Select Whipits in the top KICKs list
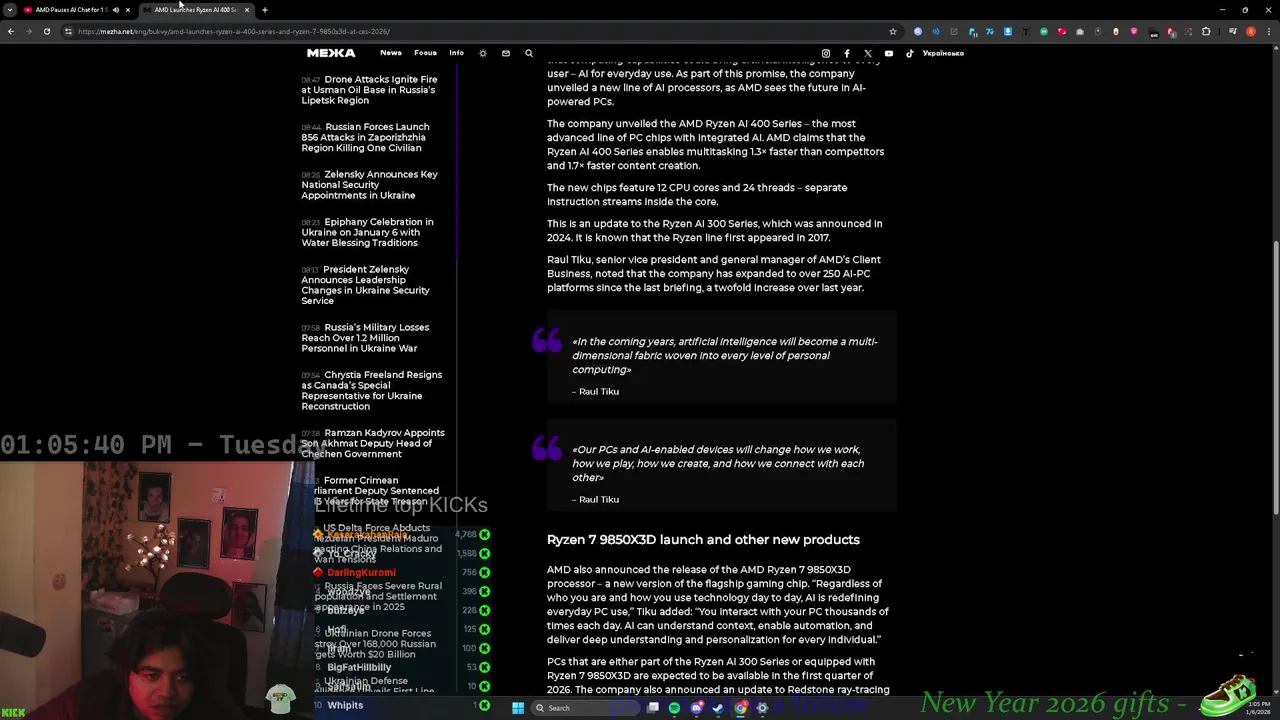Screen dimensions: 1280x720 click(345, 705)
